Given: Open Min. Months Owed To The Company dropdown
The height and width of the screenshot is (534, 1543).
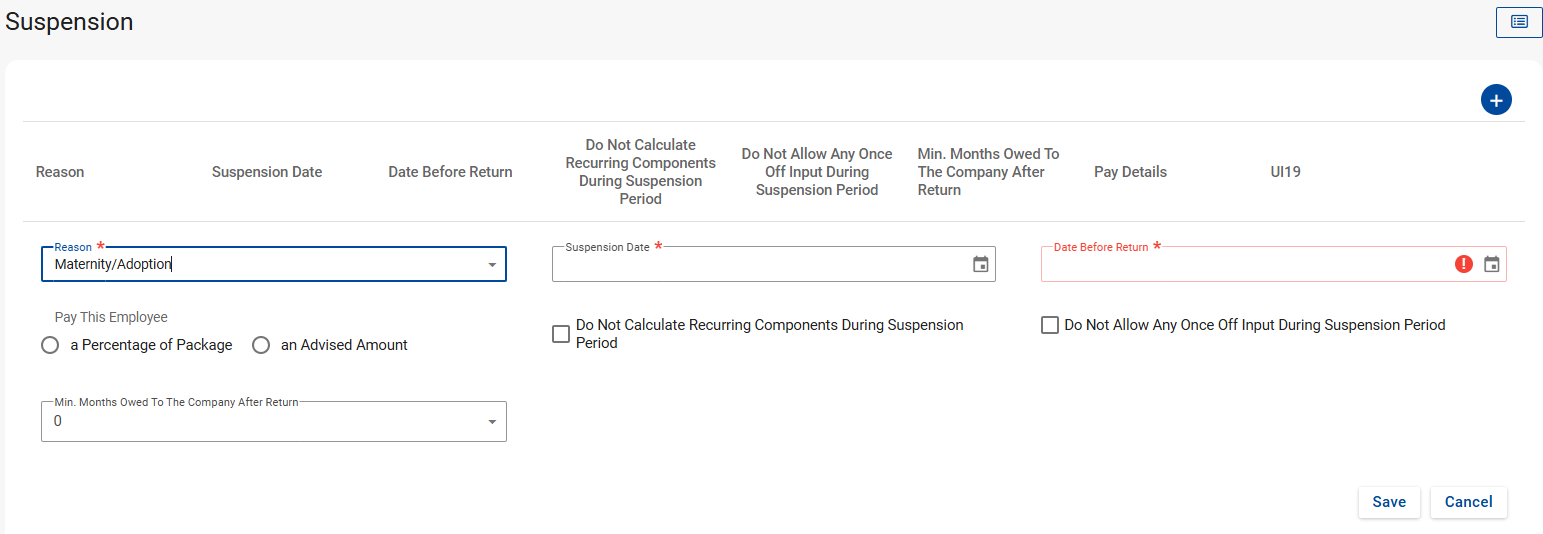Looking at the screenshot, I should click(x=491, y=422).
